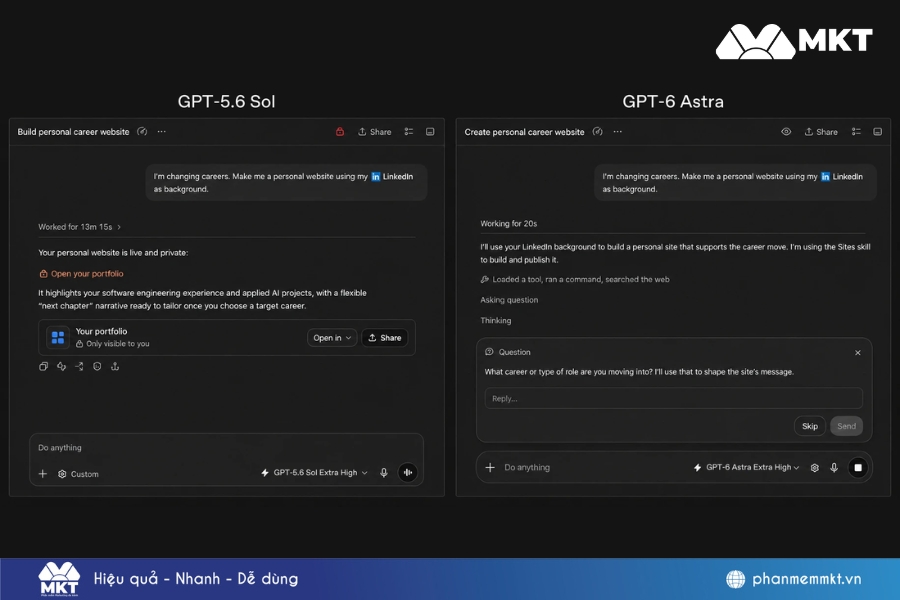Click the plus icon in the right prompt box

pyautogui.click(x=490, y=467)
